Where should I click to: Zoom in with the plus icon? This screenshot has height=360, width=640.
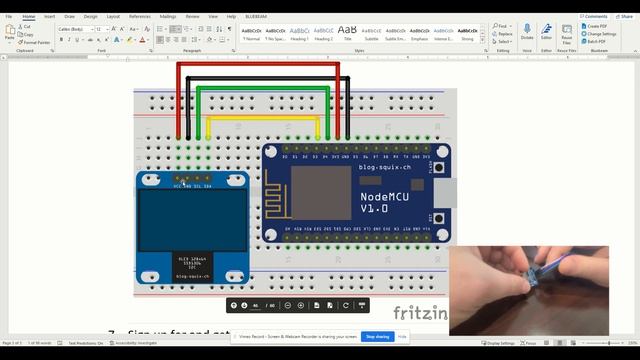301,305
